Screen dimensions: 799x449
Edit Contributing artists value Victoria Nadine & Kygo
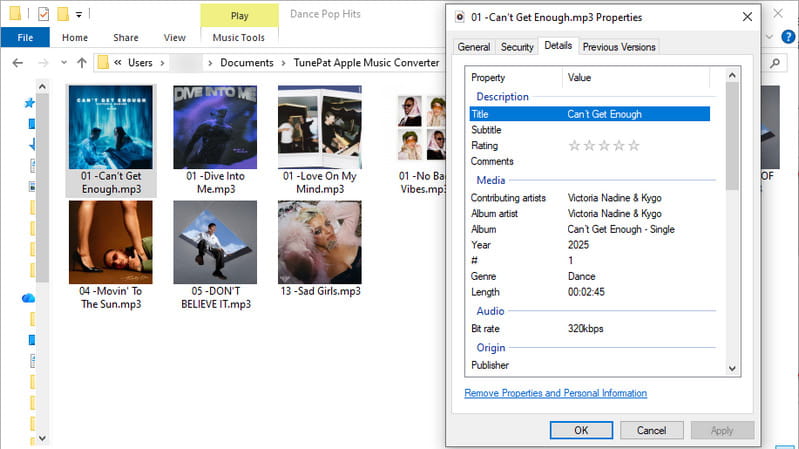click(x=615, y=198)
